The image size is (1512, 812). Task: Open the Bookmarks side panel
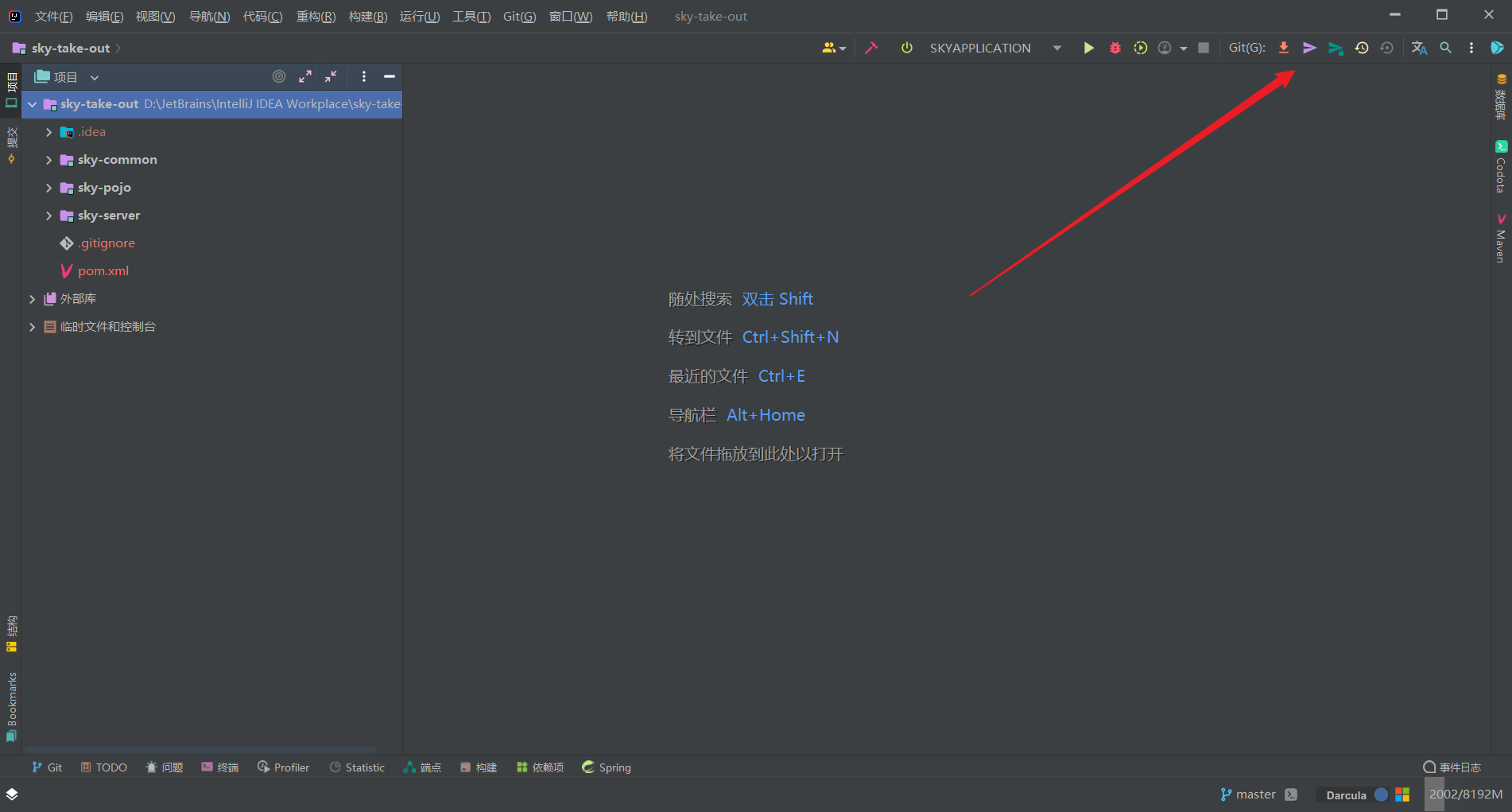point(11,708)
